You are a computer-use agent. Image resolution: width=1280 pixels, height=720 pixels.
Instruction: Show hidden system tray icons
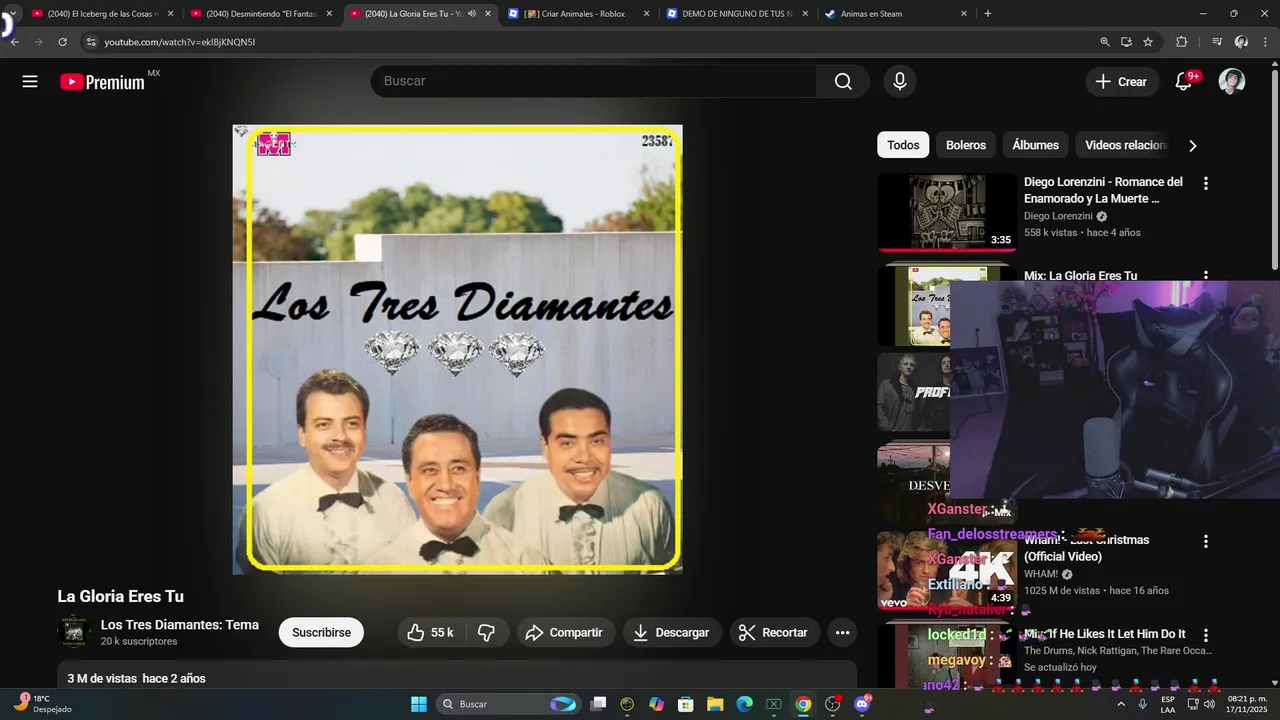point(1119,704)
